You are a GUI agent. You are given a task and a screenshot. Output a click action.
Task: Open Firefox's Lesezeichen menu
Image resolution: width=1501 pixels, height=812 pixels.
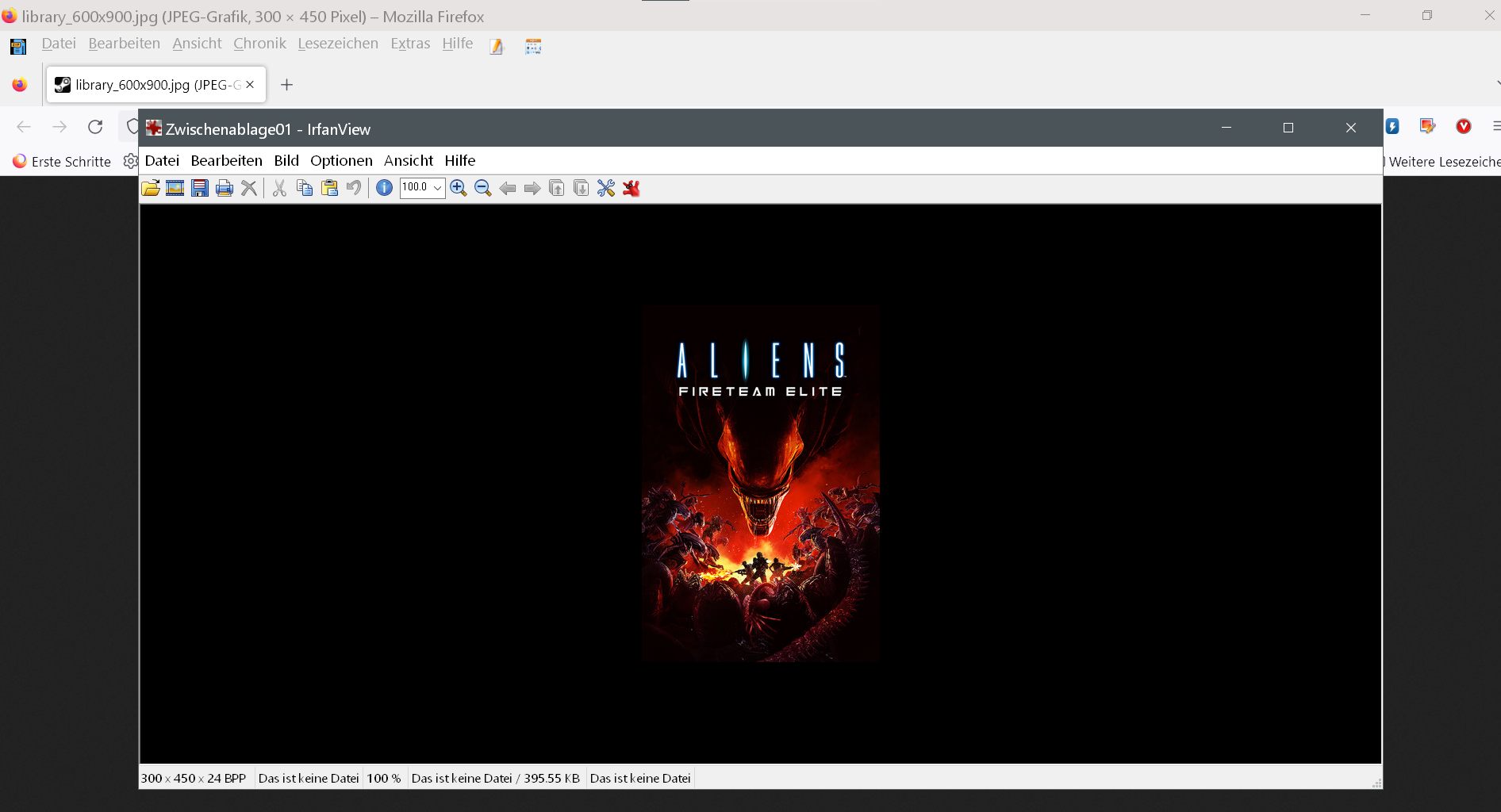tap(338, 44)
